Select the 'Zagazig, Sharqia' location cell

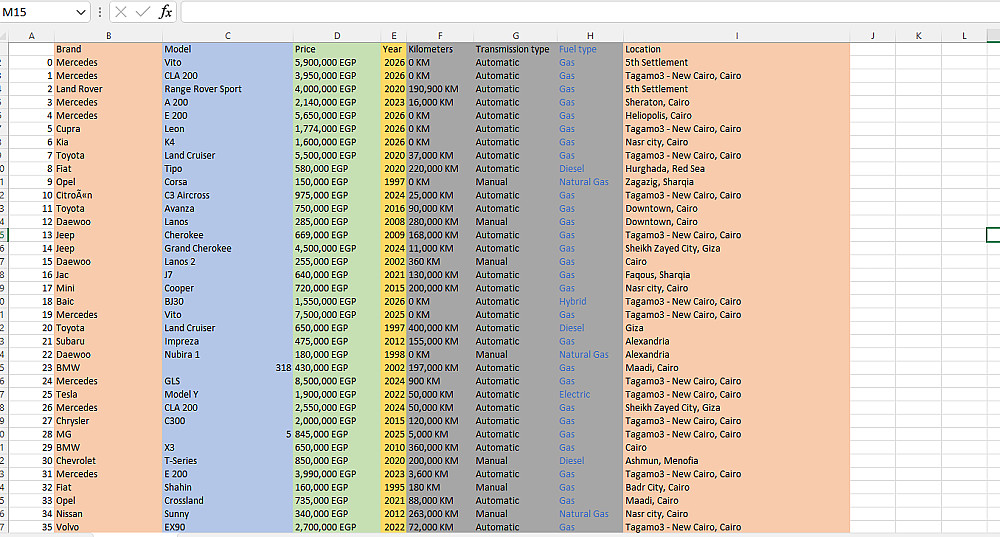coord(737,182)
